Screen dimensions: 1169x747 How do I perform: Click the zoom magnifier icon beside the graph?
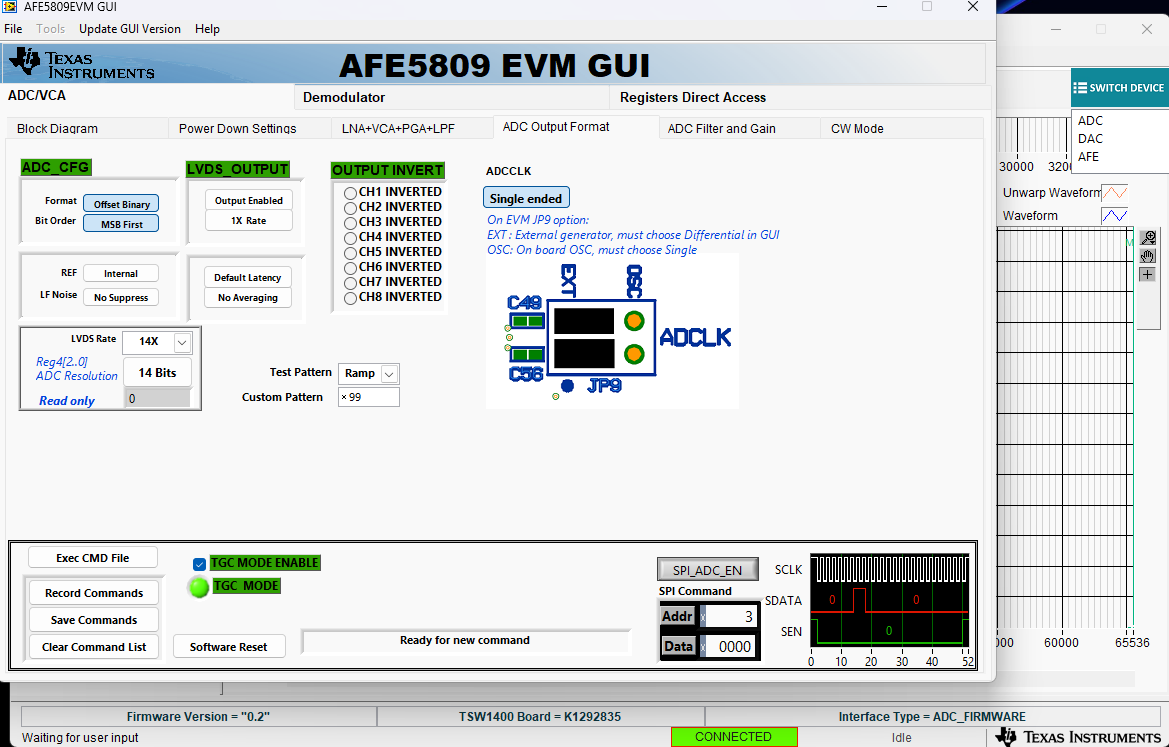click(x=1147, y=238)
